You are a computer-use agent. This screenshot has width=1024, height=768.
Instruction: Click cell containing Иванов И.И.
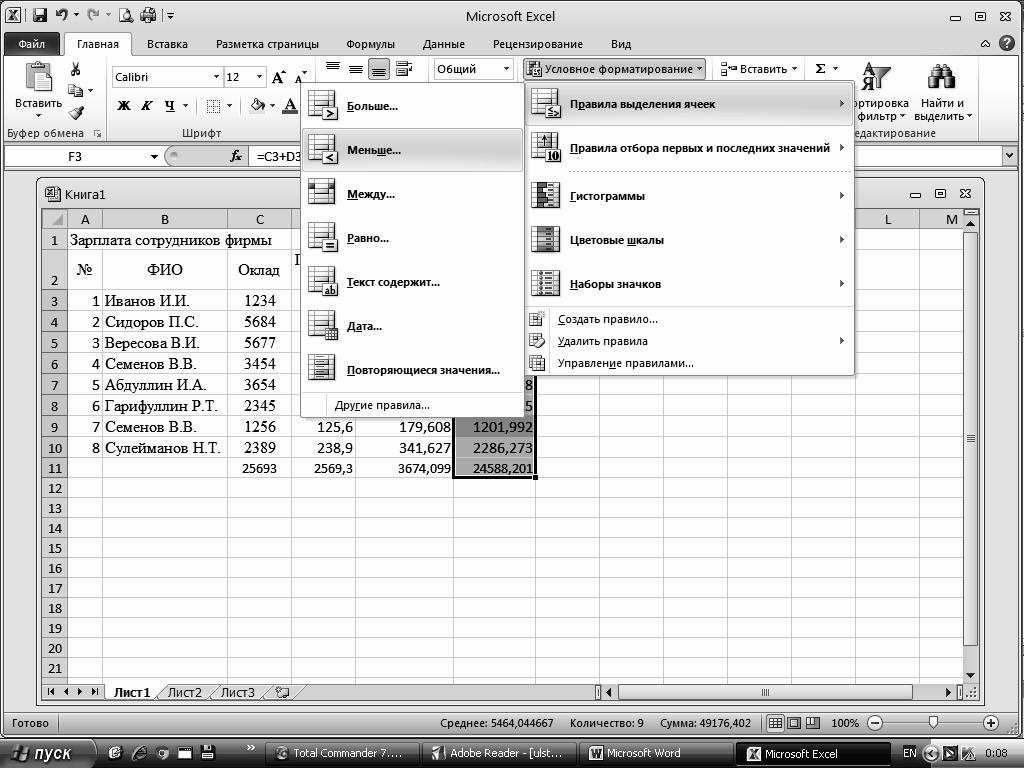click(x=165, y=301)
